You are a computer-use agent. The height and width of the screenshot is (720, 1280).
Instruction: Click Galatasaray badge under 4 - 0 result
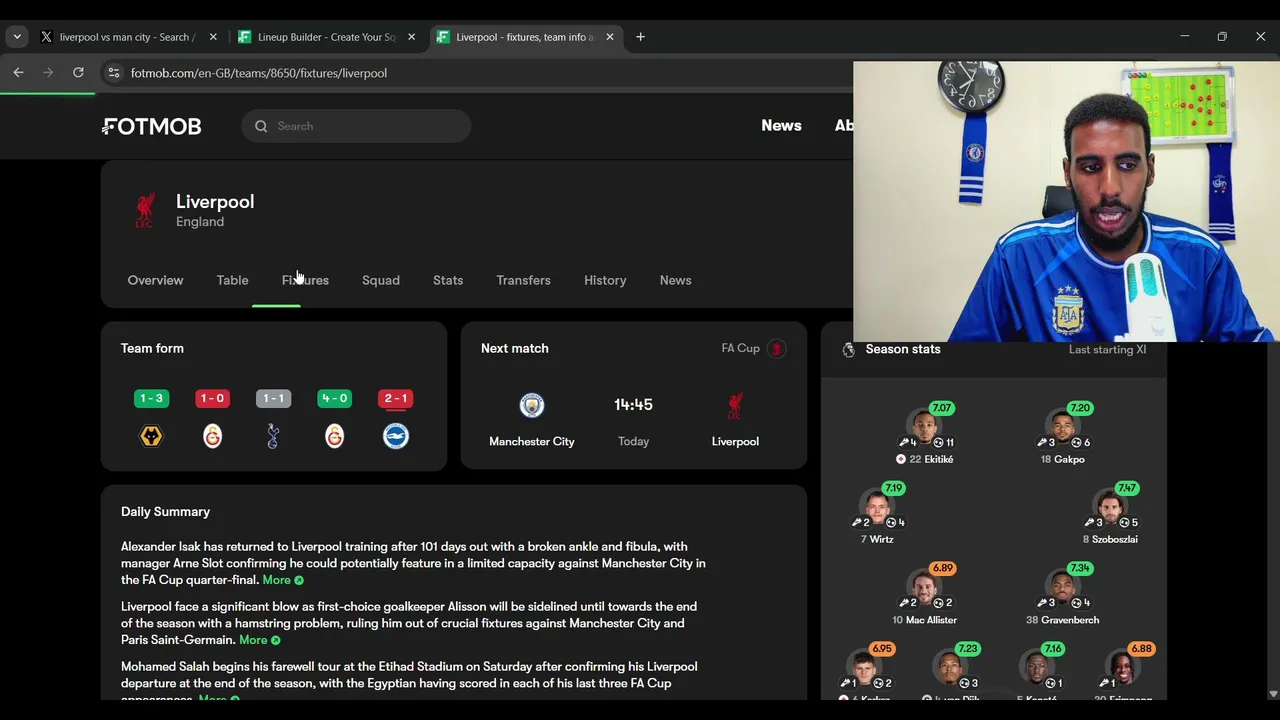[x=334, y=436]
